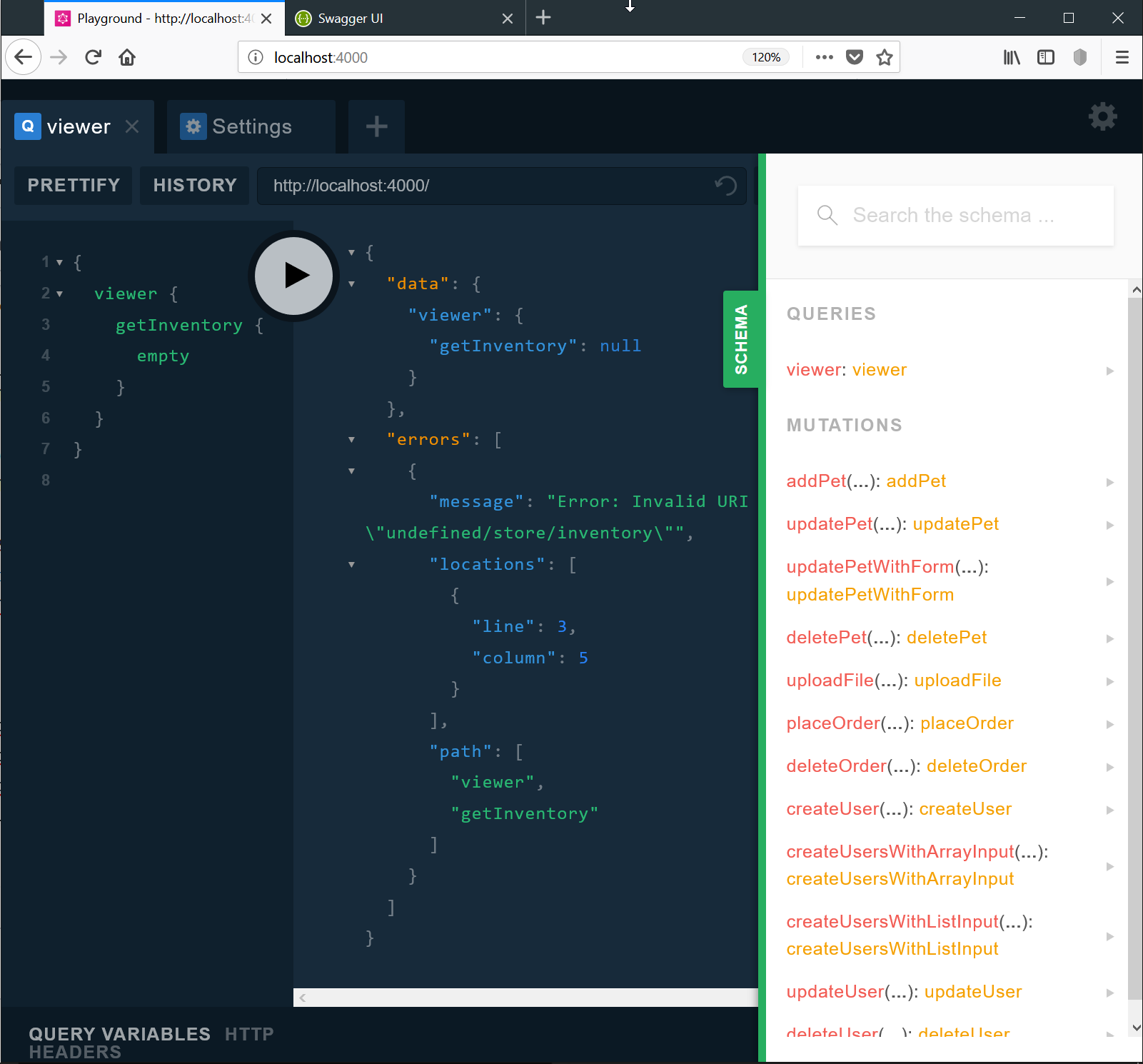Open the QUERY VARIABLES panel
This screenshot has height=1064, width=1143.
point(119,1033)
